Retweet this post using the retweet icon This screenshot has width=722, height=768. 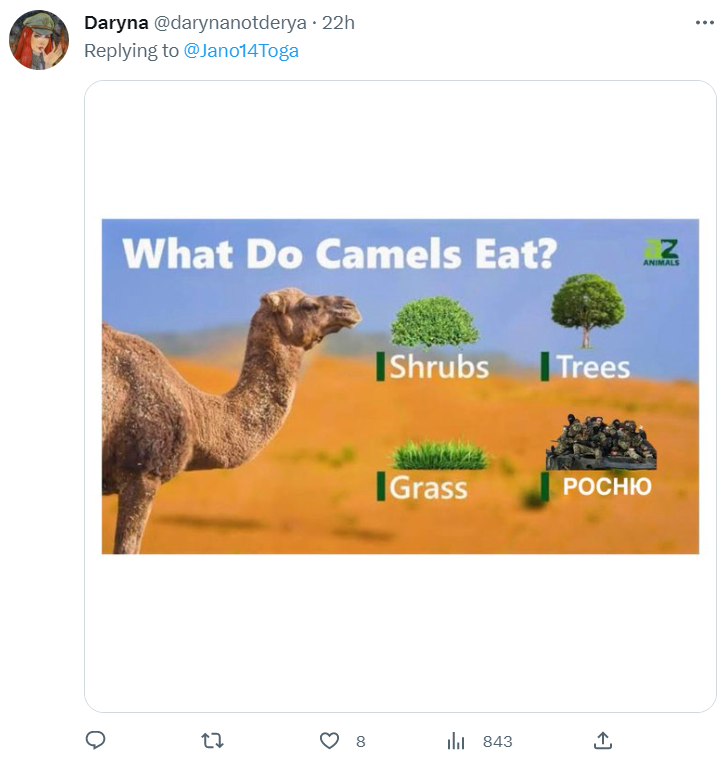pos(212,741)
